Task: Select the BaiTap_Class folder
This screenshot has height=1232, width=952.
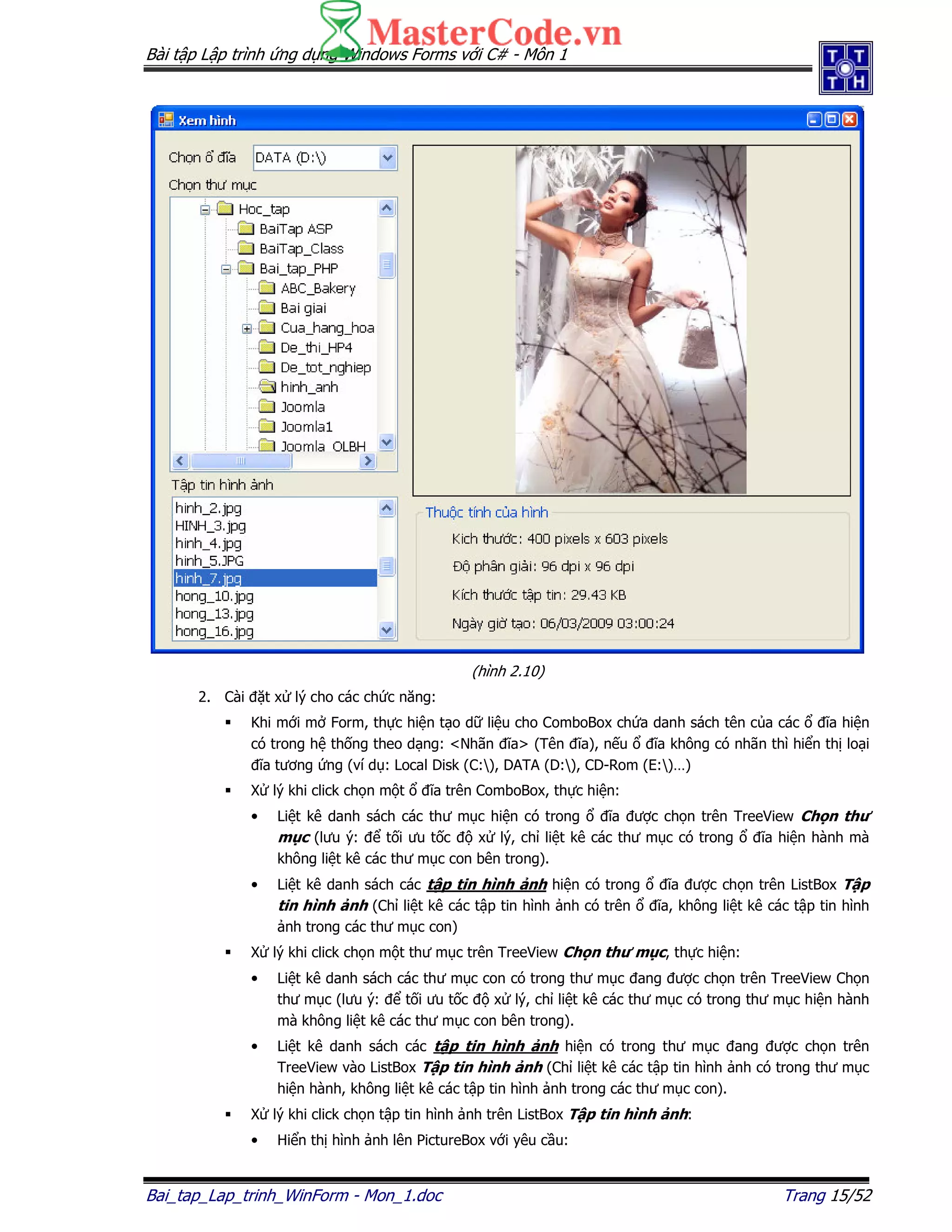Action: 301,249
